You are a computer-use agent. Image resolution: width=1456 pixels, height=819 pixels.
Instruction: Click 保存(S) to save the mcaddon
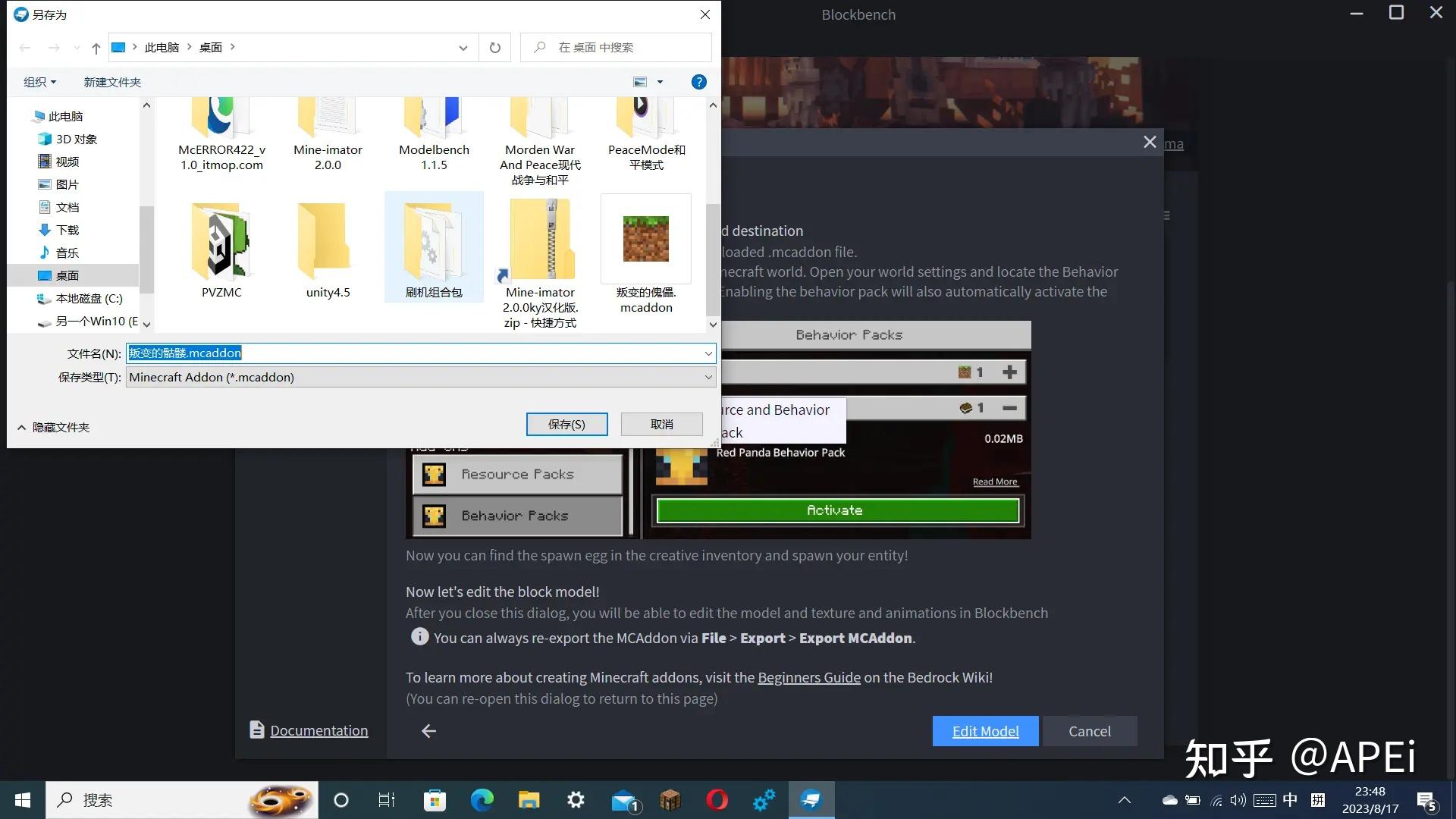[x=566, y=424]
